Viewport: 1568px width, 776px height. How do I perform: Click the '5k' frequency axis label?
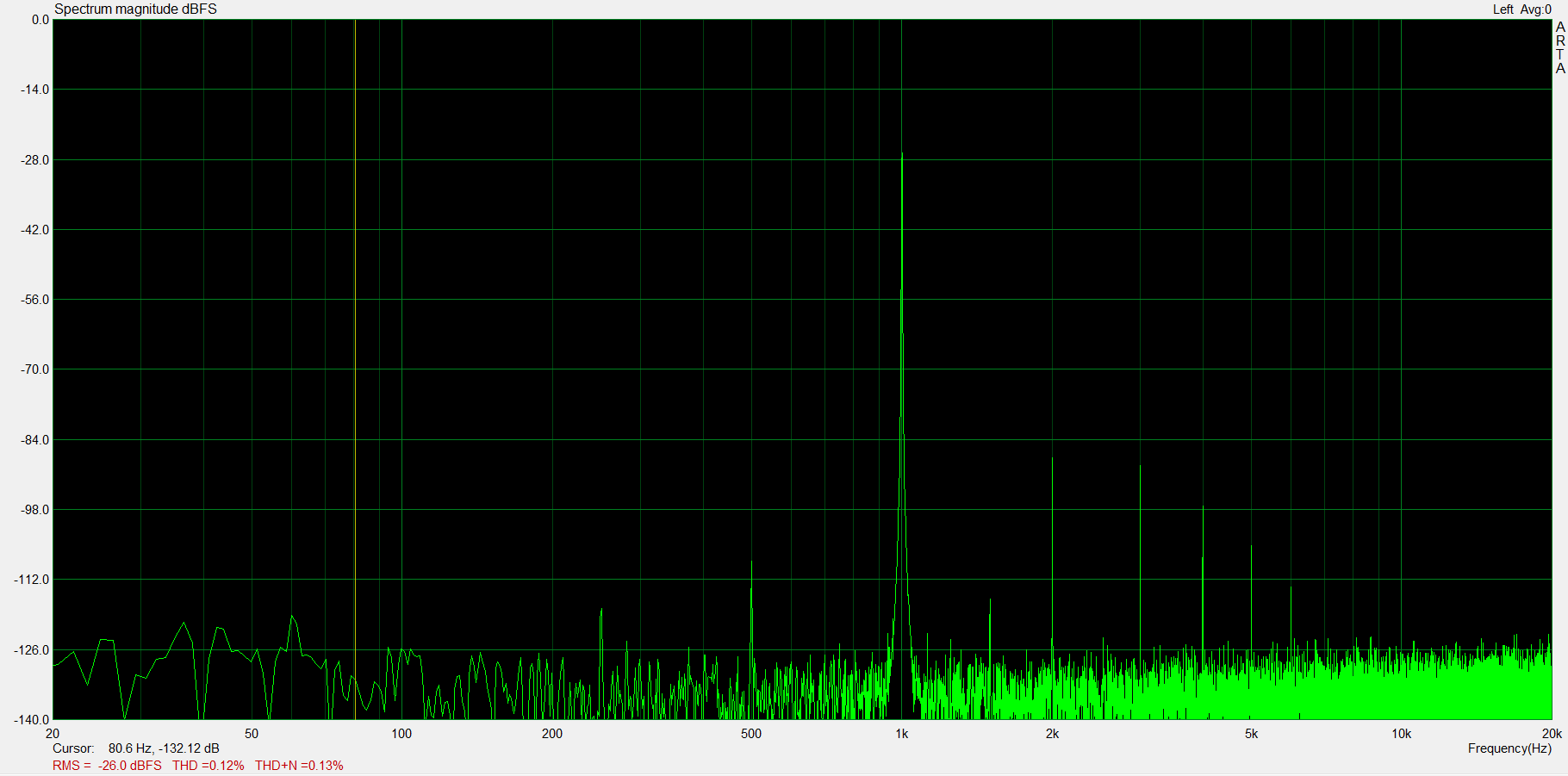pyautogui.click(x=1251, y=734)
